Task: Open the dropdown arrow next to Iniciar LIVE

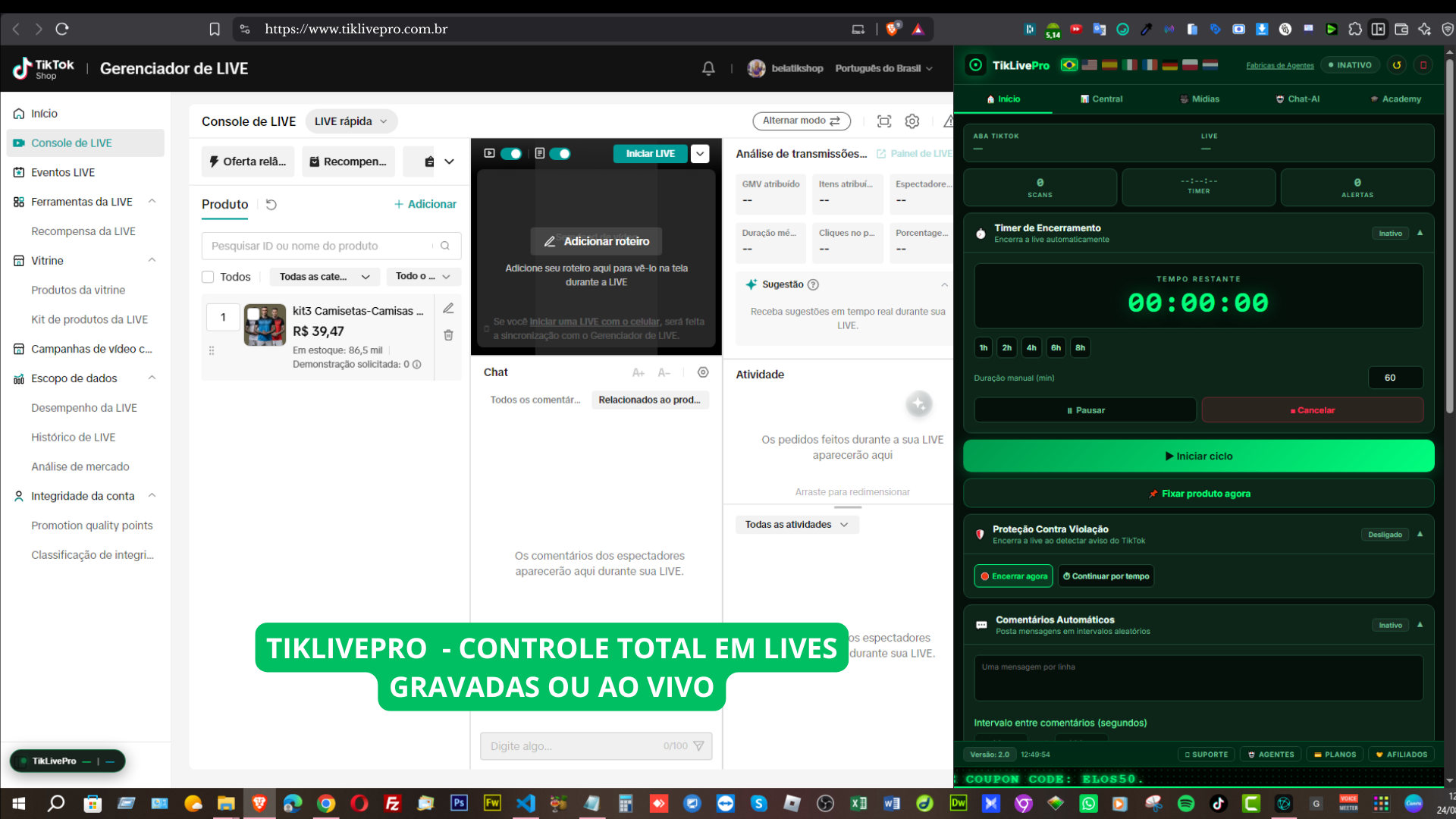Action: 700,154
